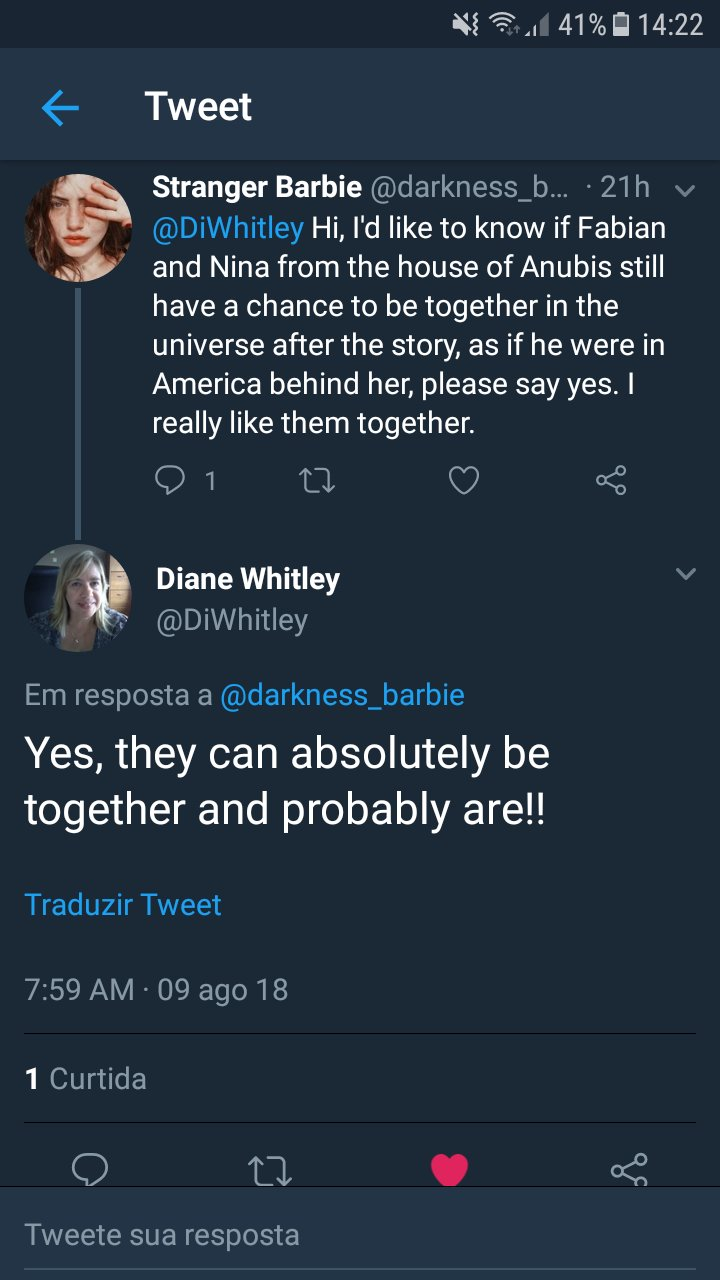Tap the battery icon in status bar

(x=621, y=24)
